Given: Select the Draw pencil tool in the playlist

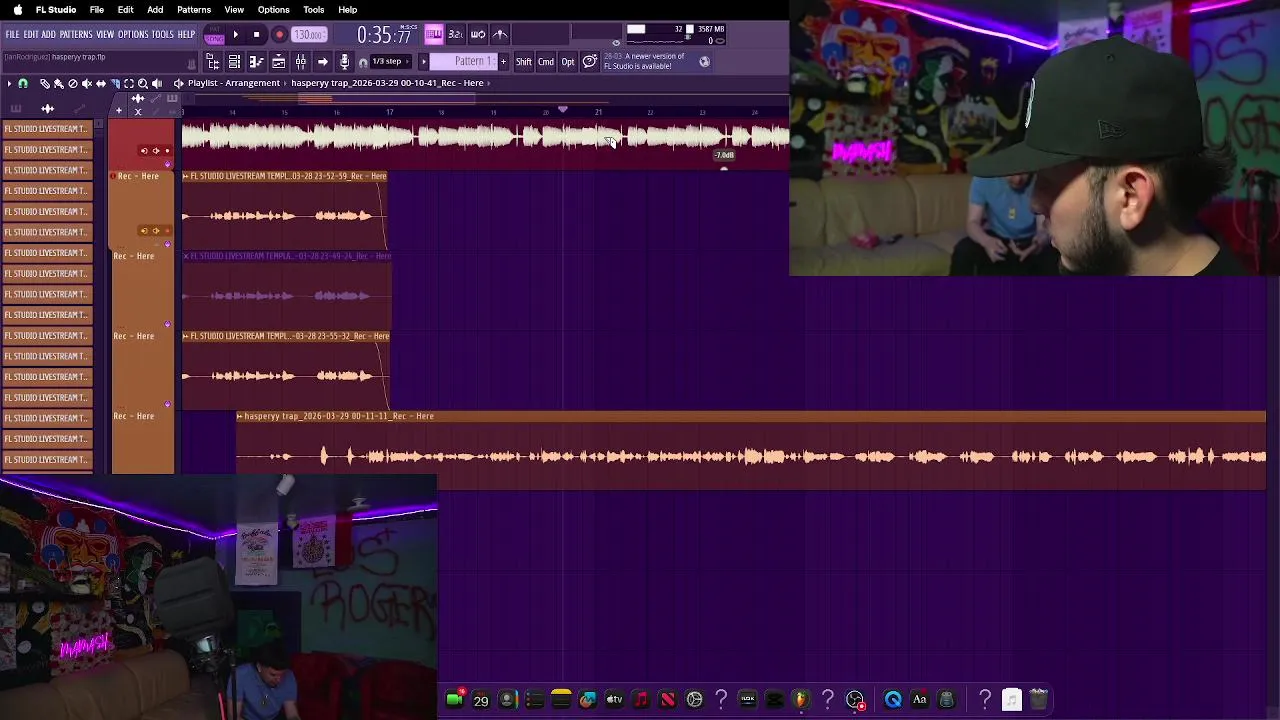Looking at the screenshot, I should click(45, 84).
